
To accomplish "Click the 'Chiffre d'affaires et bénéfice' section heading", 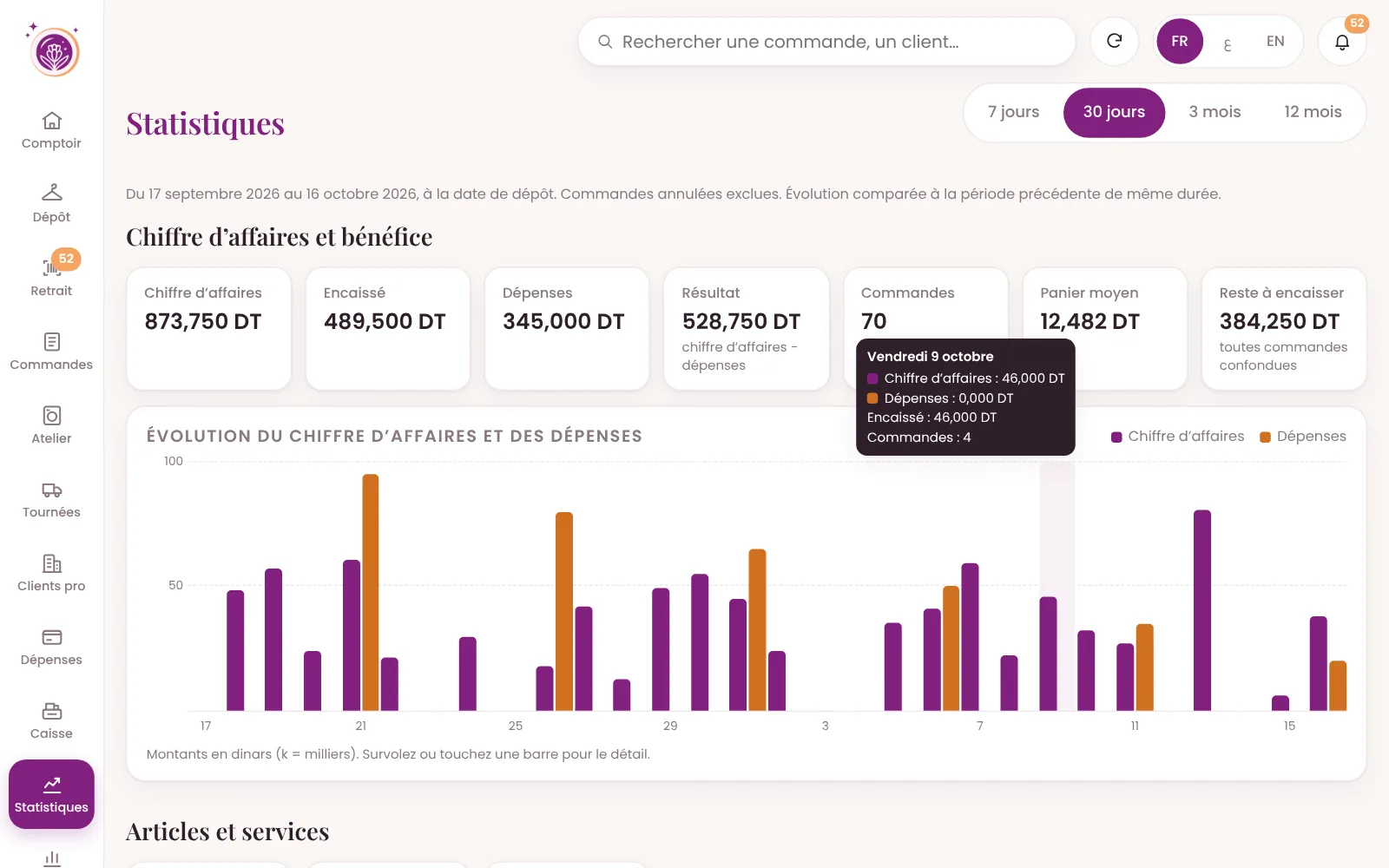I will 280,237.
